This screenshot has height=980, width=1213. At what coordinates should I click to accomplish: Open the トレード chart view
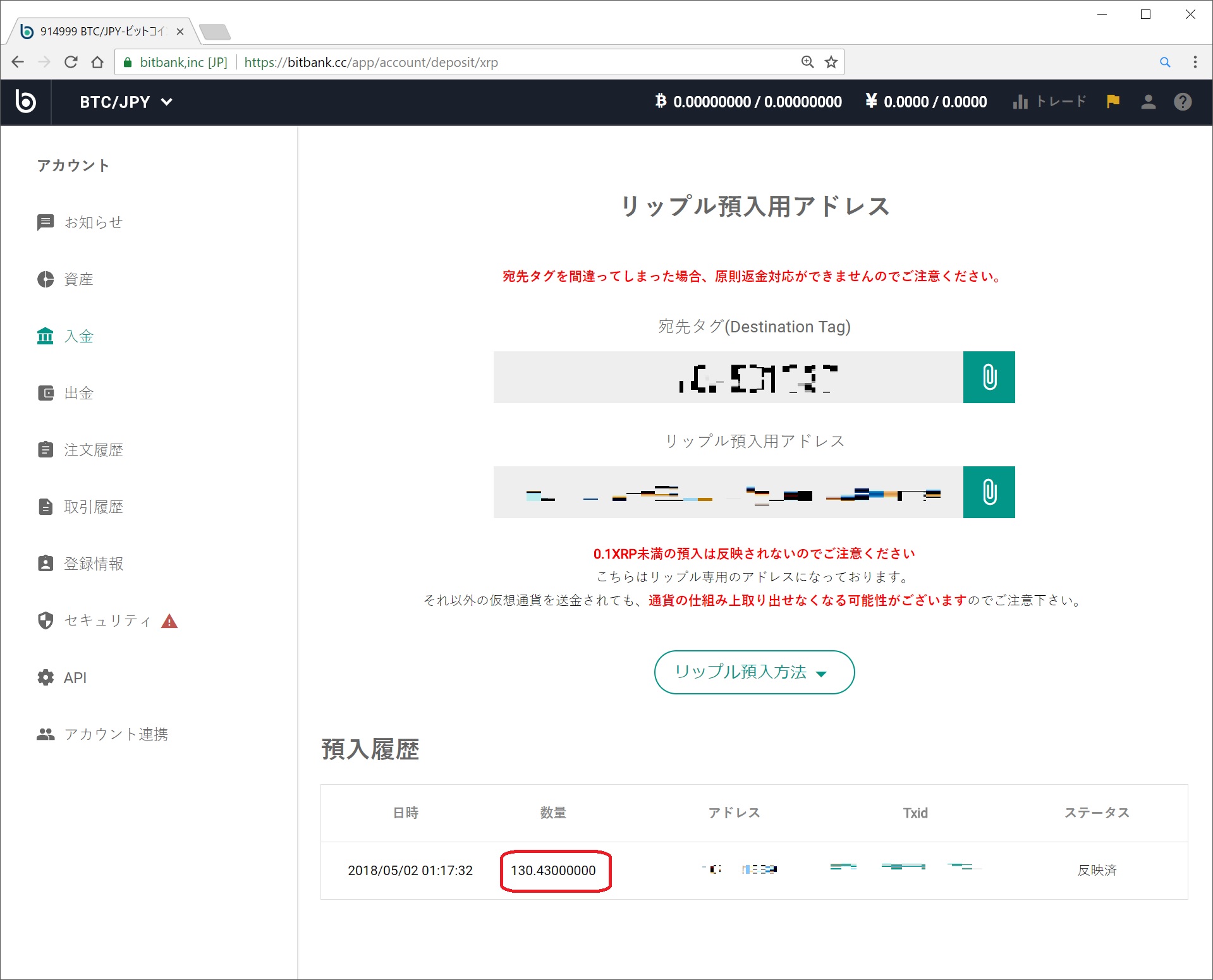coord(1049,102)
